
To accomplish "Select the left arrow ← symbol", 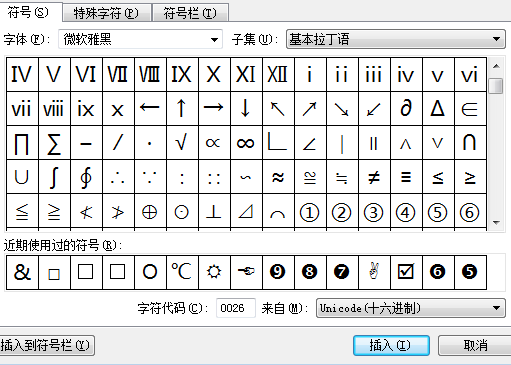I will (150, 109).
